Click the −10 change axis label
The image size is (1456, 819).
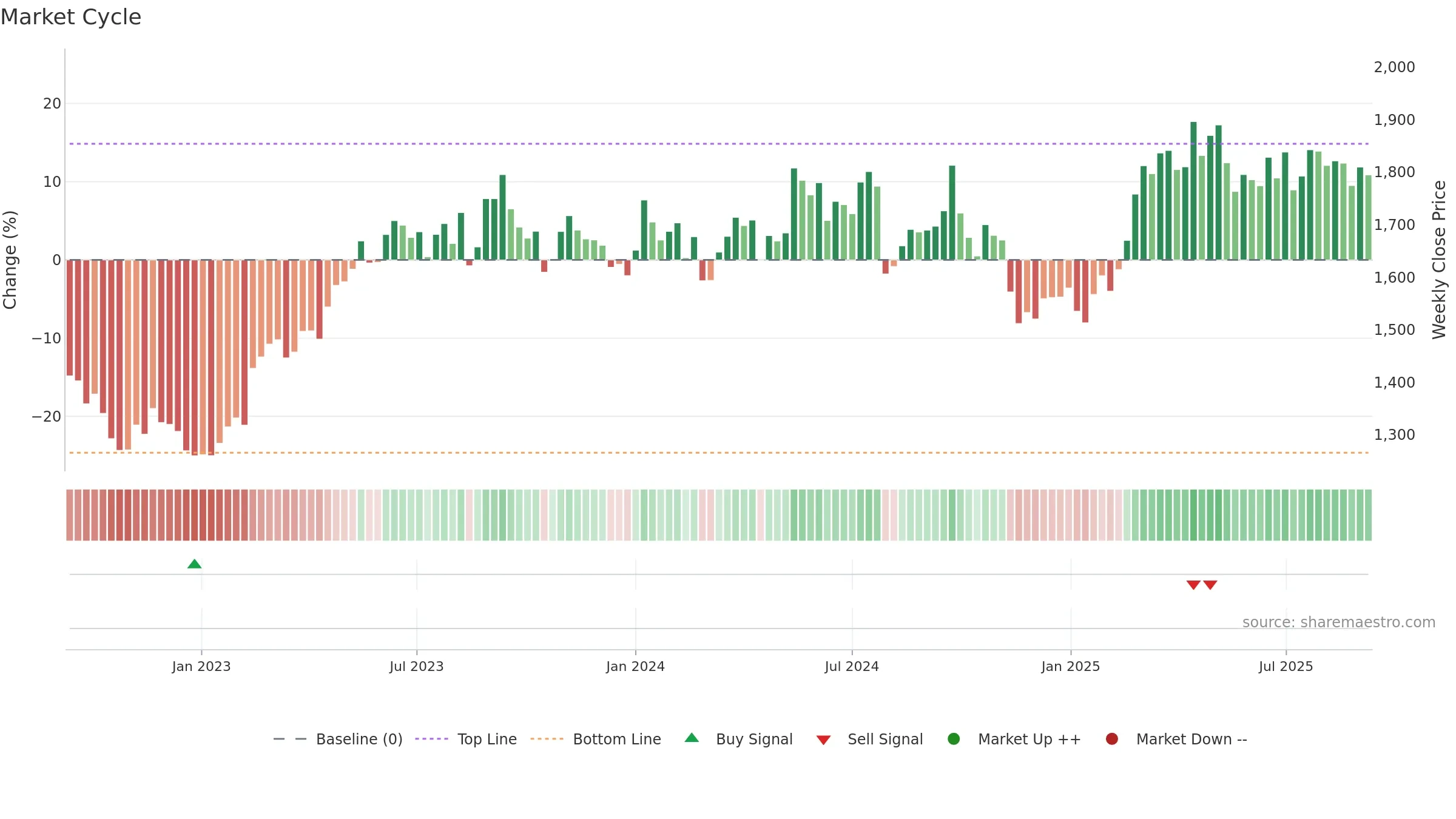tap(47, 339)
